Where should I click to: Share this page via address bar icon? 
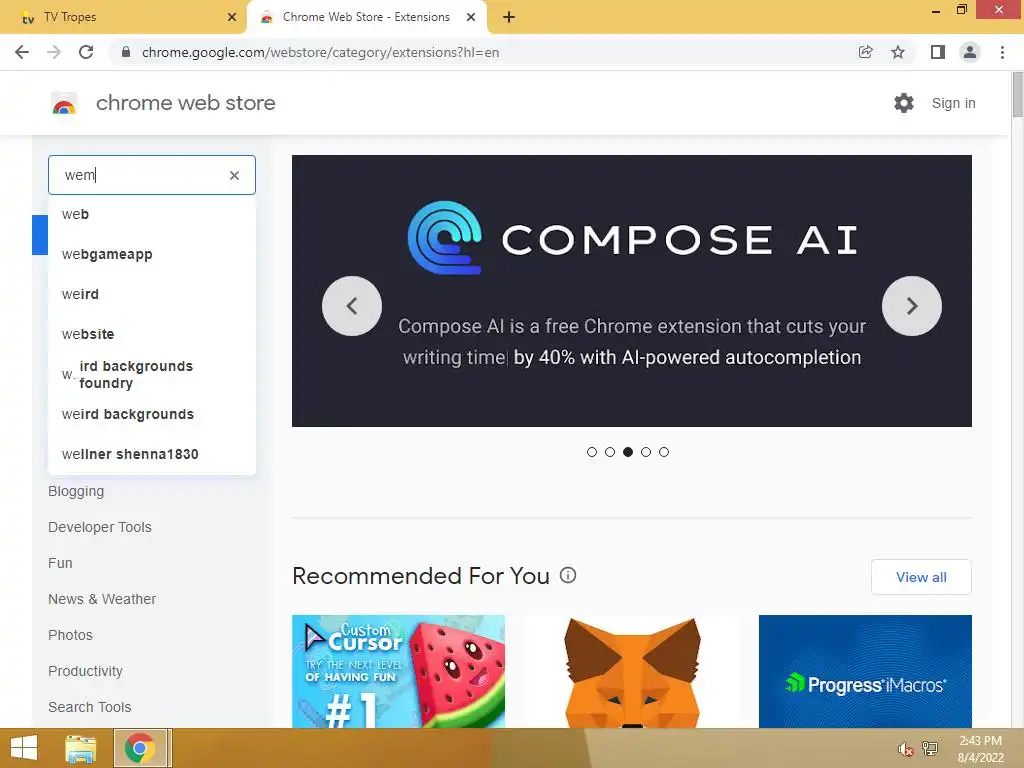tap(865, 52)
